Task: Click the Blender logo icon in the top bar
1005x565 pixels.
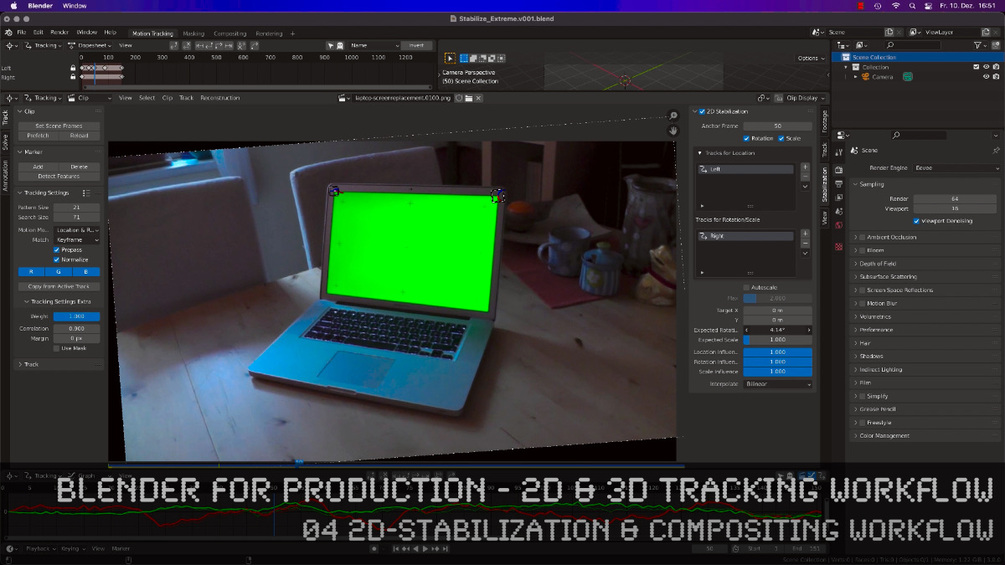Action: click(8, 32)
